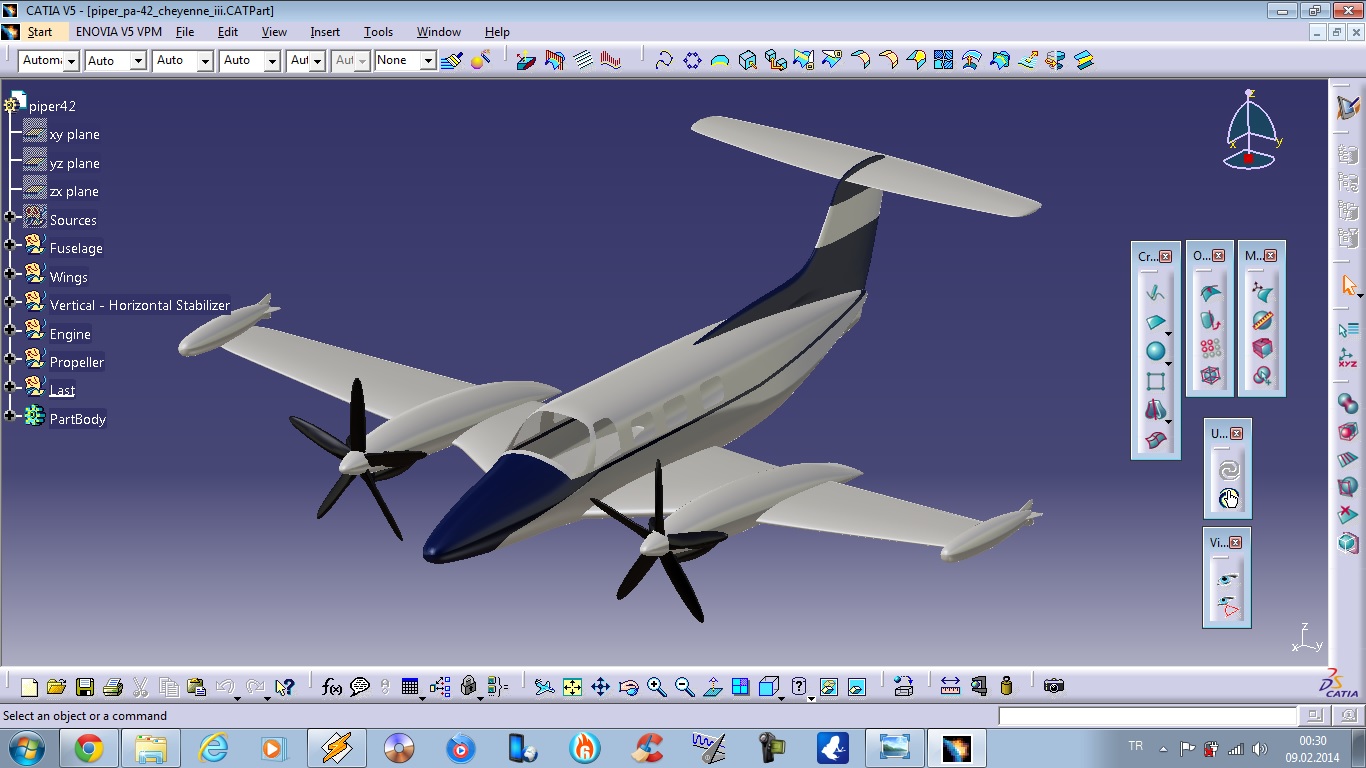The height and width of the screenshot is (768, 1366).
Task: Click the power input command field
Action: pos(1147,716)
